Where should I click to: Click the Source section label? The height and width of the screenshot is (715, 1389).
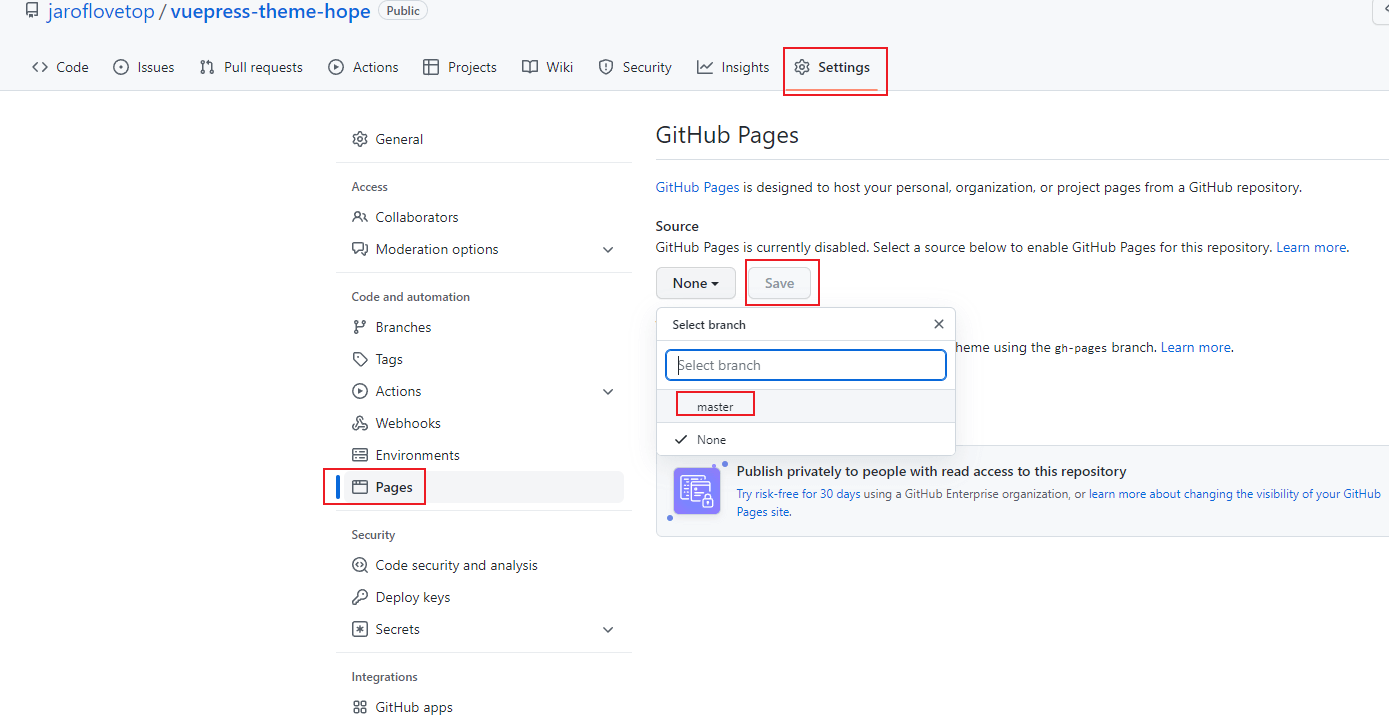tap(677, 226)
